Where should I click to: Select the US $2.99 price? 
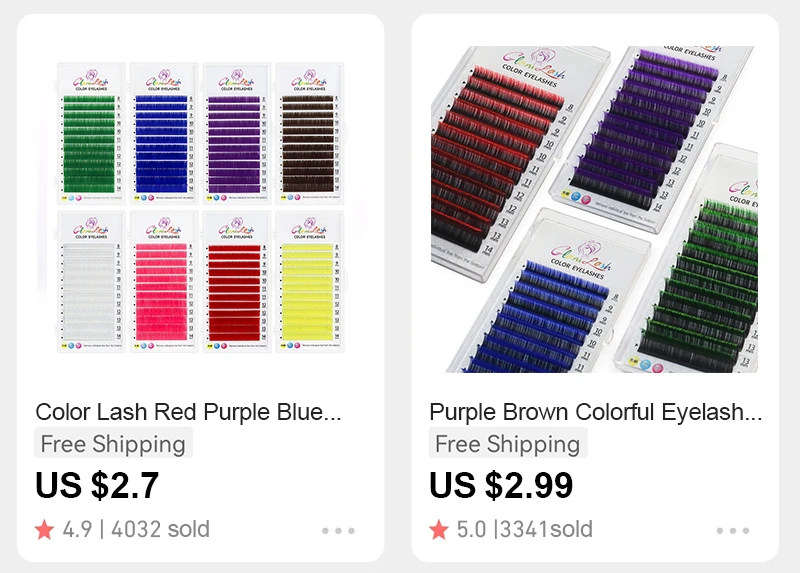501,485
